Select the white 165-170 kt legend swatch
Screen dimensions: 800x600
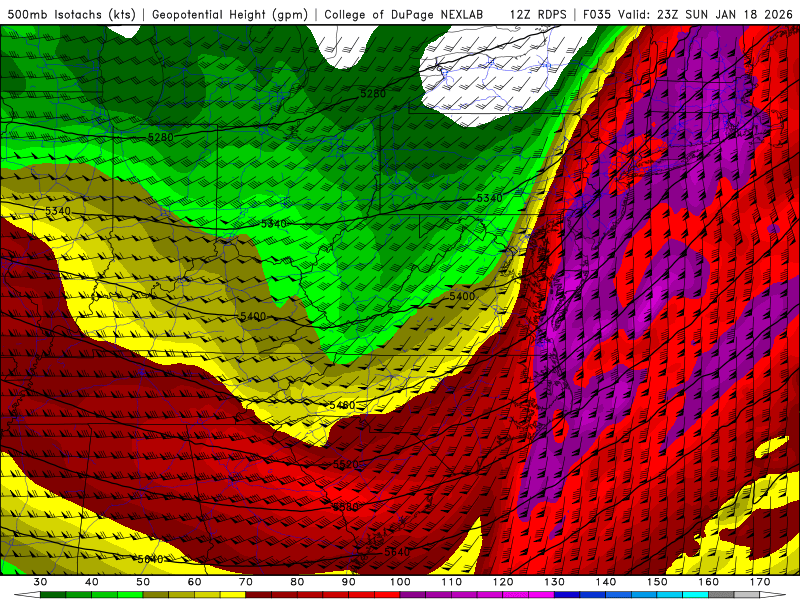[747, 595]
